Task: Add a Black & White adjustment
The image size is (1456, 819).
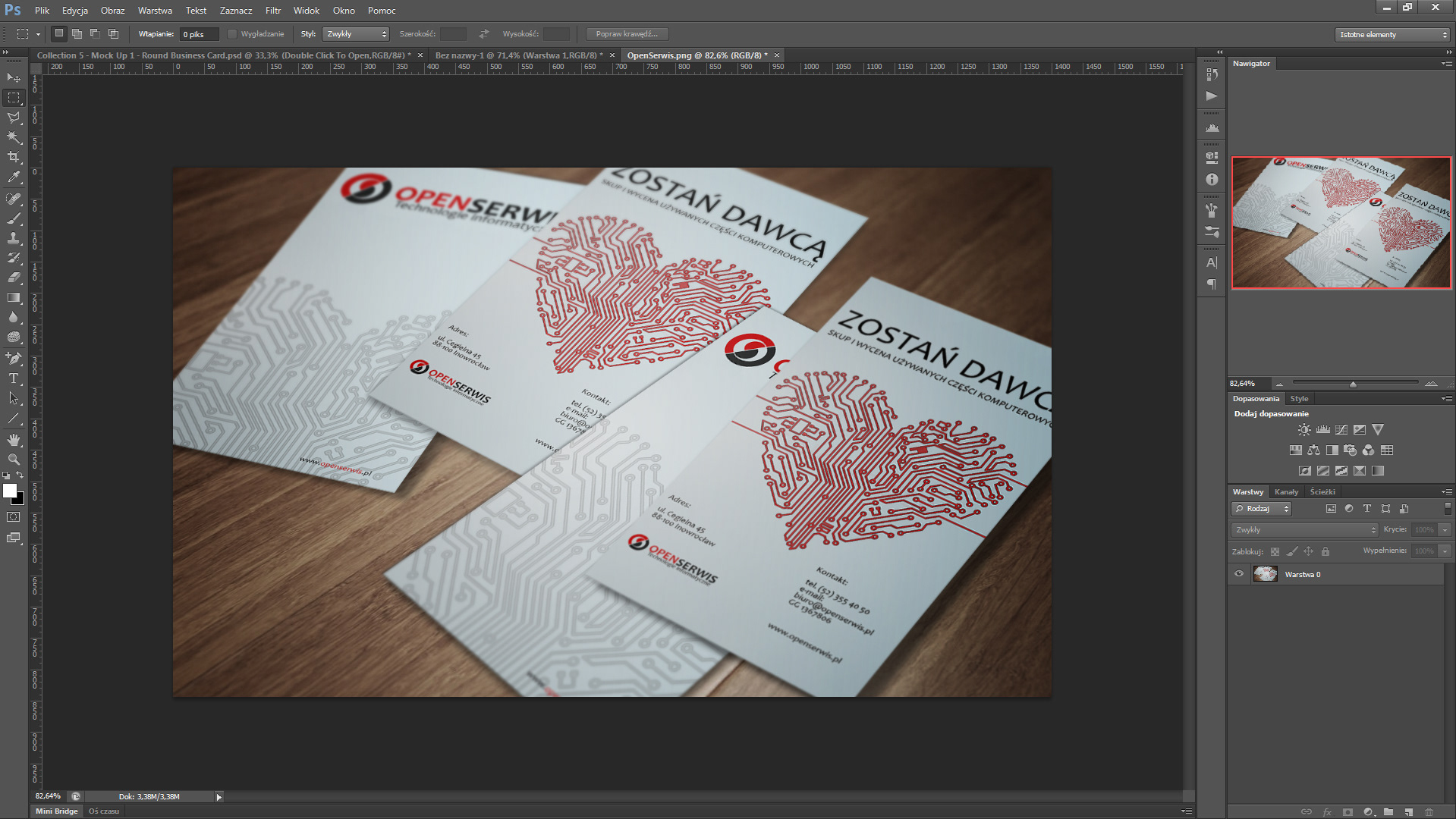Action: [1332, 450]
